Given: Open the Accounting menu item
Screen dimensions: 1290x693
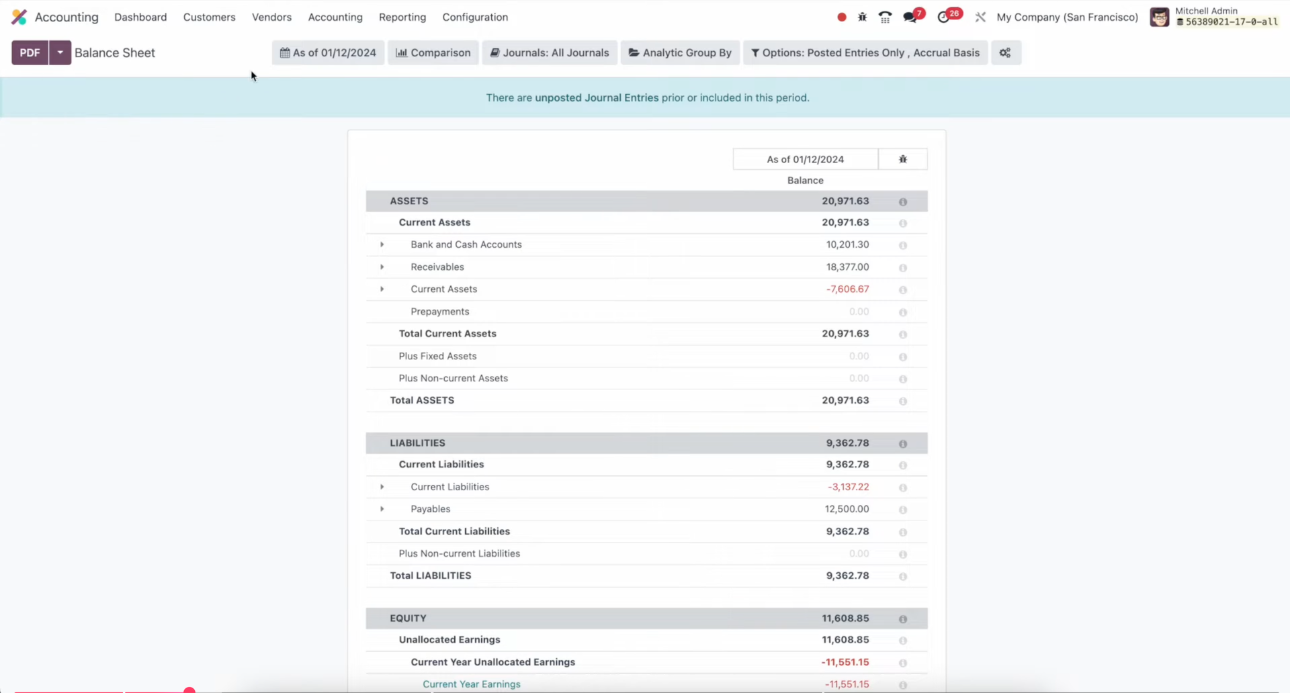Looking at the screenshot, I should click(x=335, y=17).
